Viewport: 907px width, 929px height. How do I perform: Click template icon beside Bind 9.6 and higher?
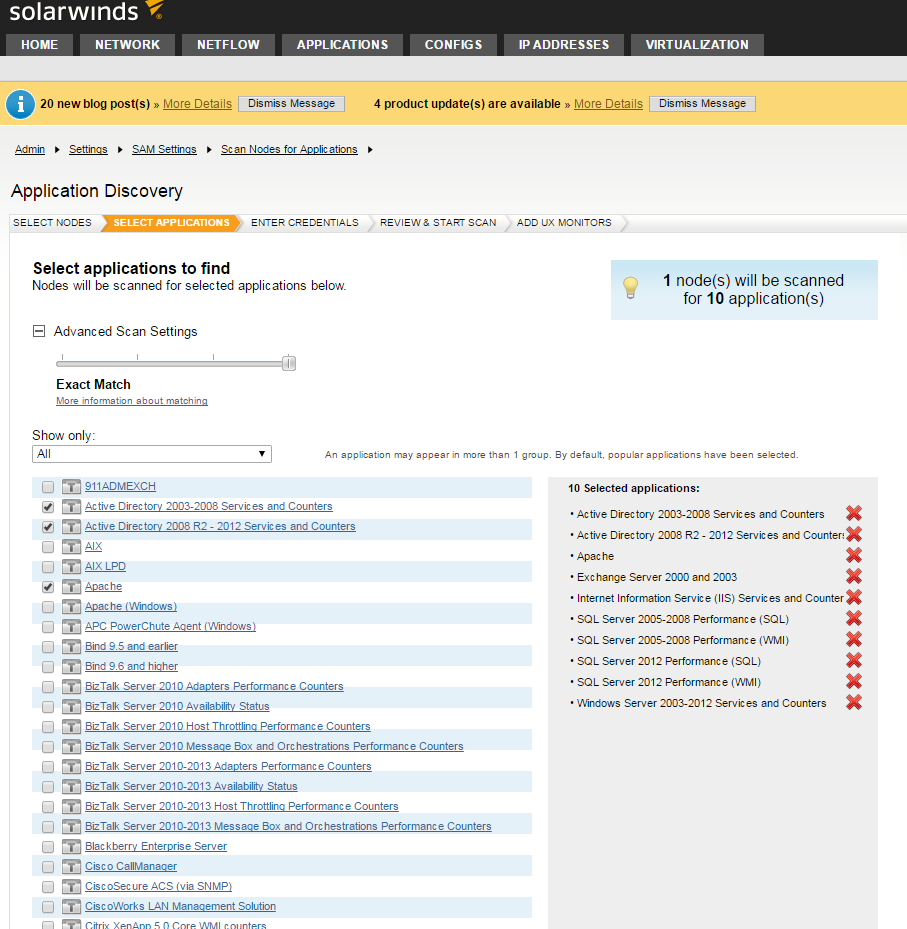tap(71, 667)
